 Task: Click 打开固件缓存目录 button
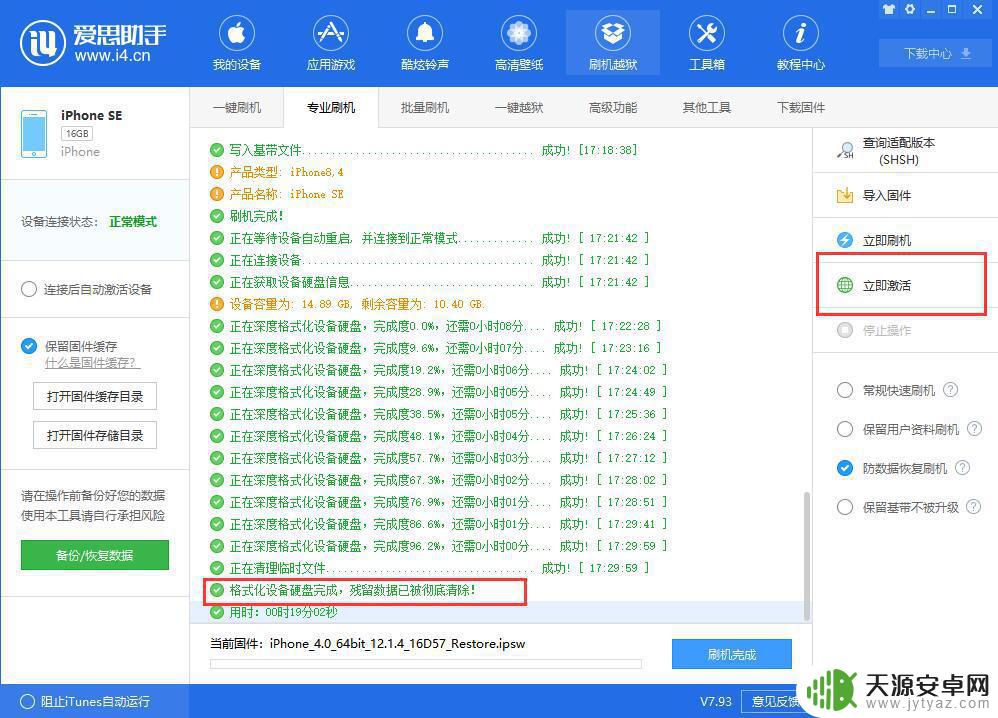coord(95,397)
